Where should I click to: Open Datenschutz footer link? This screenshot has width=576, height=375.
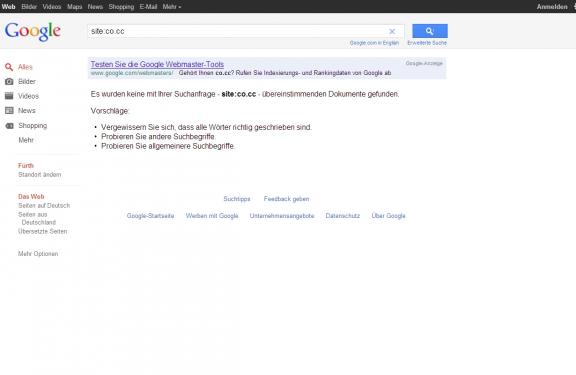pos(343,216)
